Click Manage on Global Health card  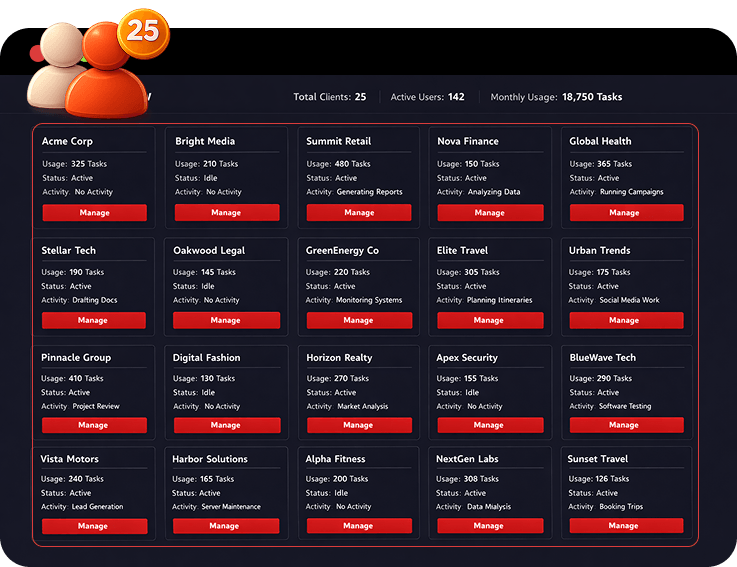[x=624, y=213]
